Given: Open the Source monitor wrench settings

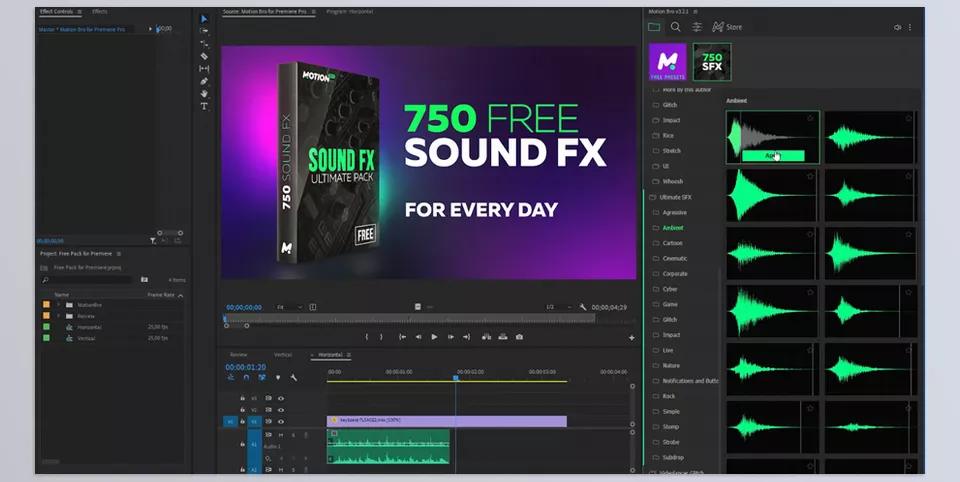Looking at the screenshot, I should pos(583,307).
